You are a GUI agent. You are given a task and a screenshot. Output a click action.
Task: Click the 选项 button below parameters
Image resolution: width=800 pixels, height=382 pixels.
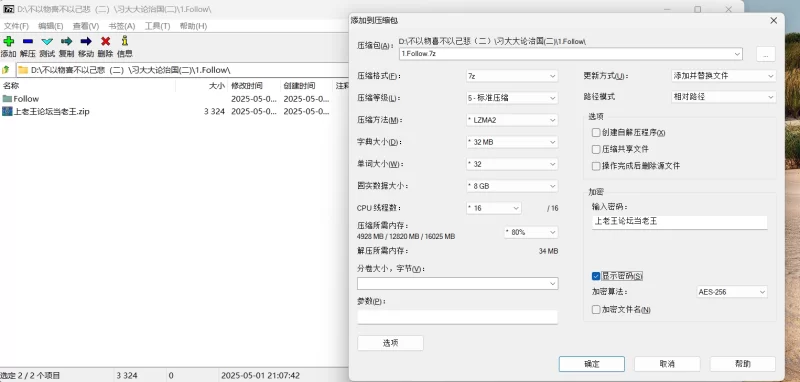tap(390, 343)
